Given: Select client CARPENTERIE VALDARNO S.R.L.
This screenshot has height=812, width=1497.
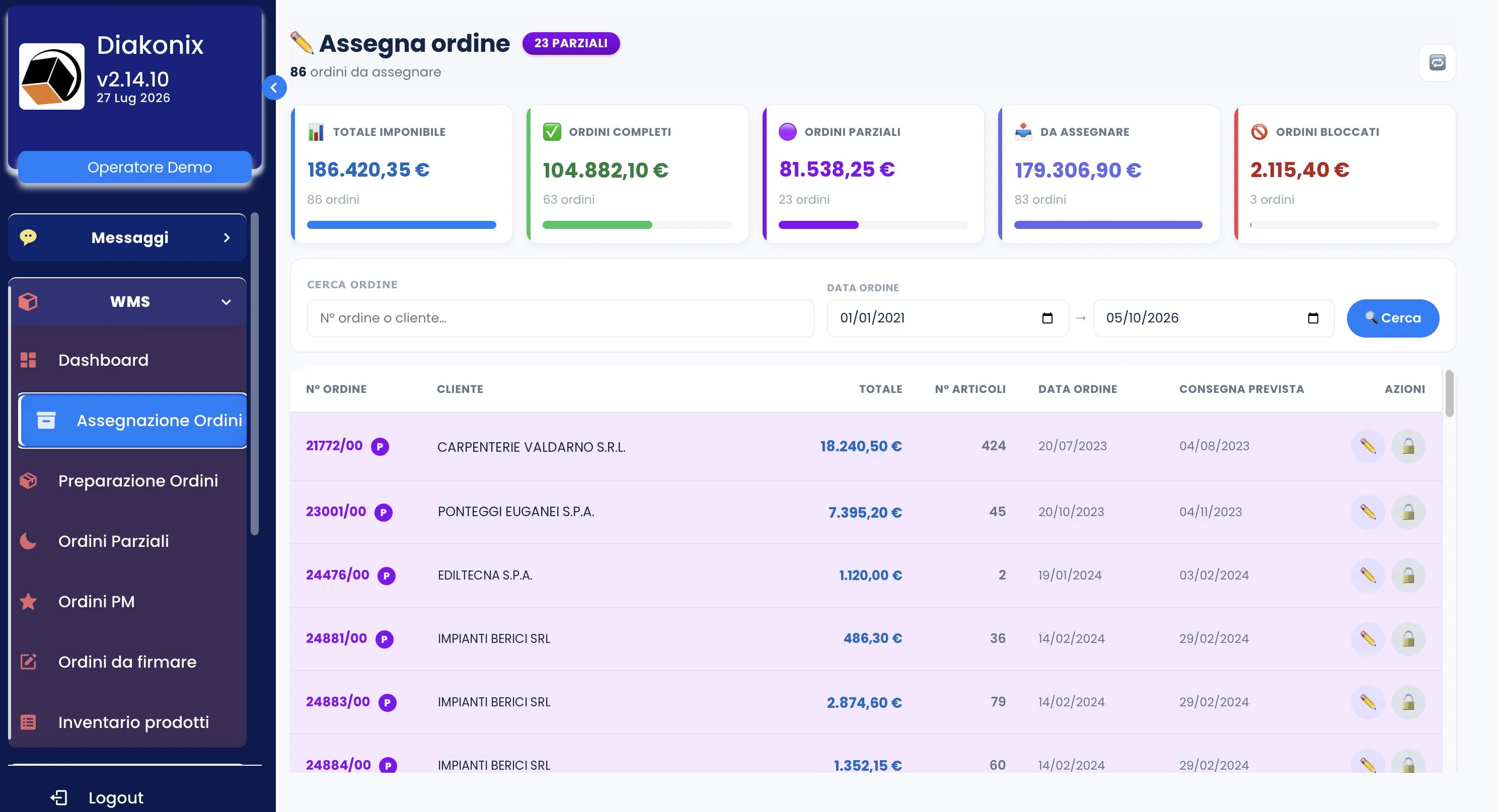Looking at the screenshot, I should click(x=531, y=447).
